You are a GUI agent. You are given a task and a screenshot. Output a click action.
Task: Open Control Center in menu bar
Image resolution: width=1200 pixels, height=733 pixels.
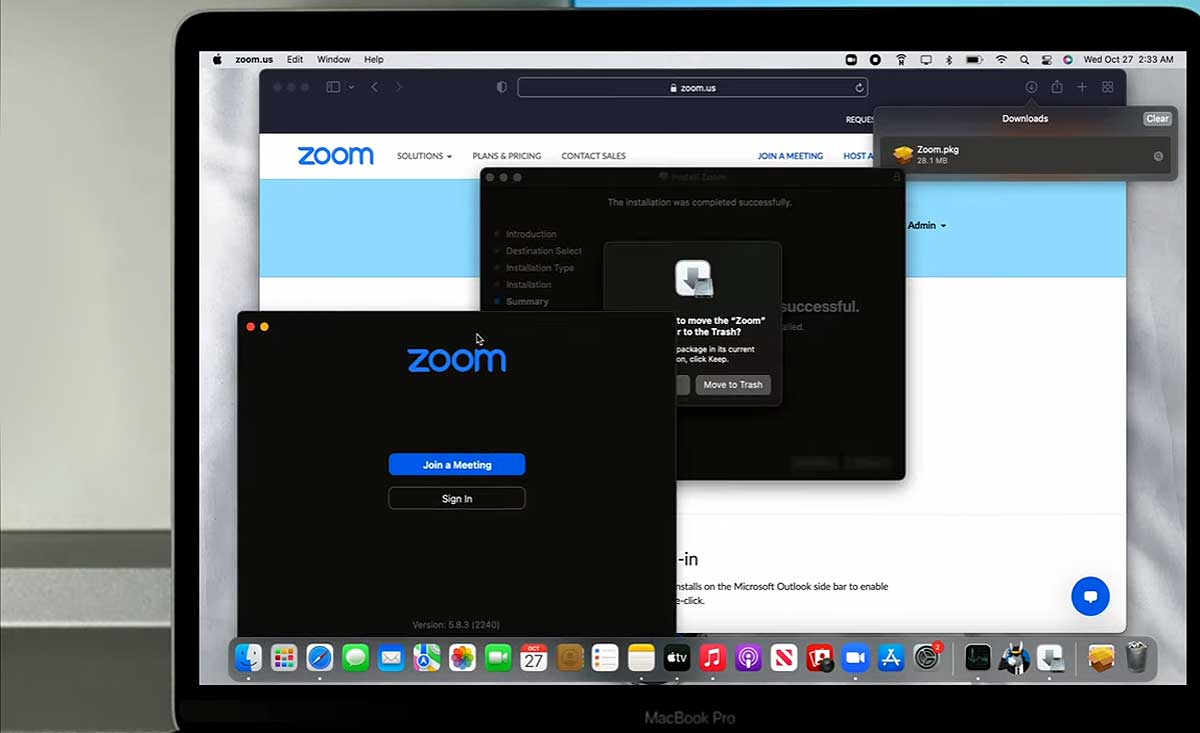(1047, 59)
